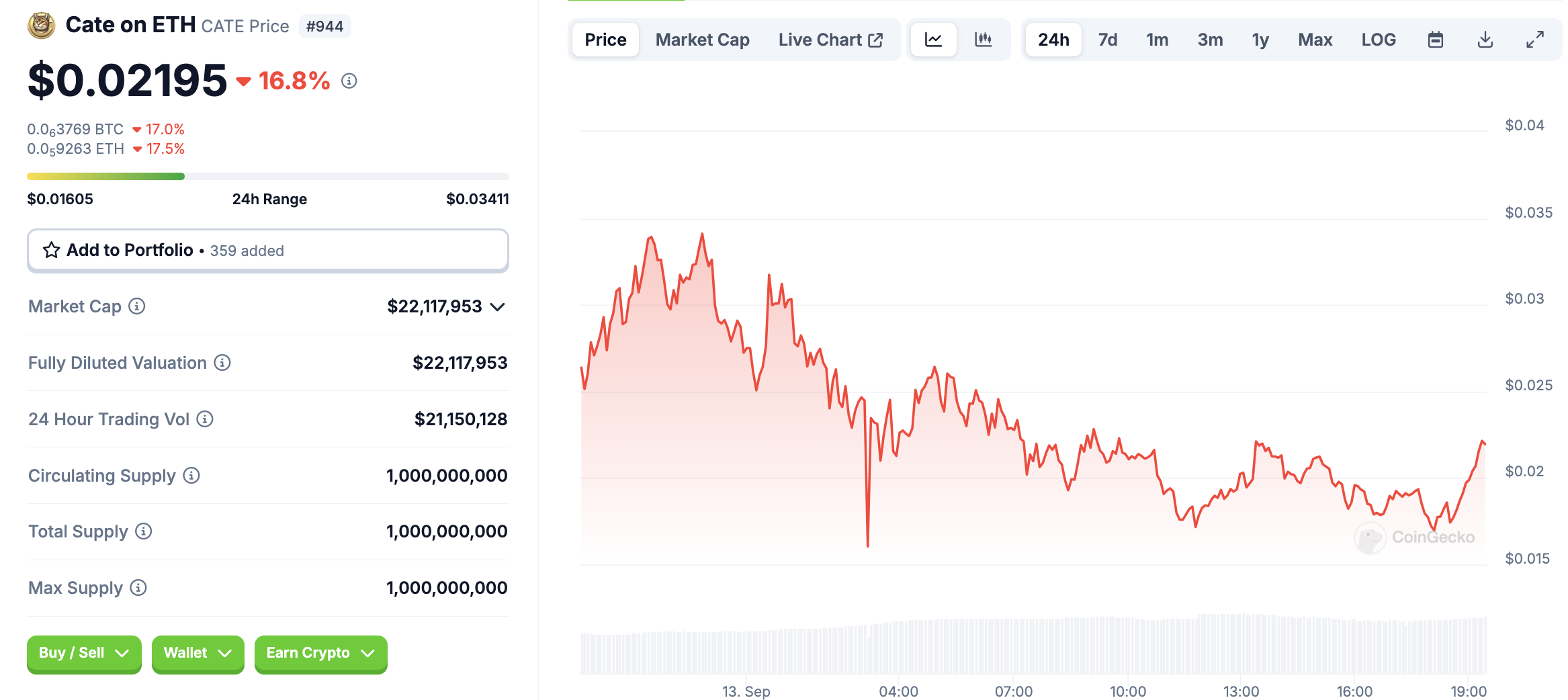This screenshot has width=1568, height=700.
Task: Click the Add to Portfolio button
Action: (267, 251)
